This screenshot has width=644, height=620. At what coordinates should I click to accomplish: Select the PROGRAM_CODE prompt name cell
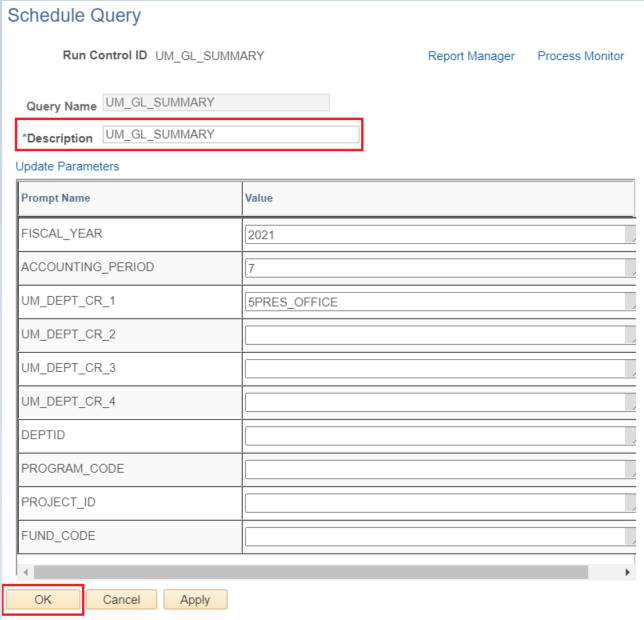[130, 469]
